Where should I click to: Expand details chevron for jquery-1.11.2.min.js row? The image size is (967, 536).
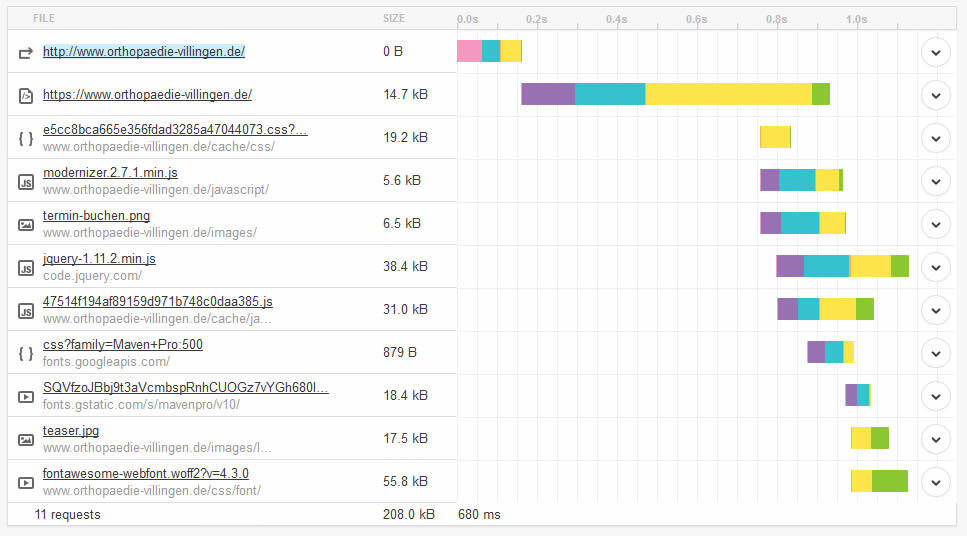(936, 268)
